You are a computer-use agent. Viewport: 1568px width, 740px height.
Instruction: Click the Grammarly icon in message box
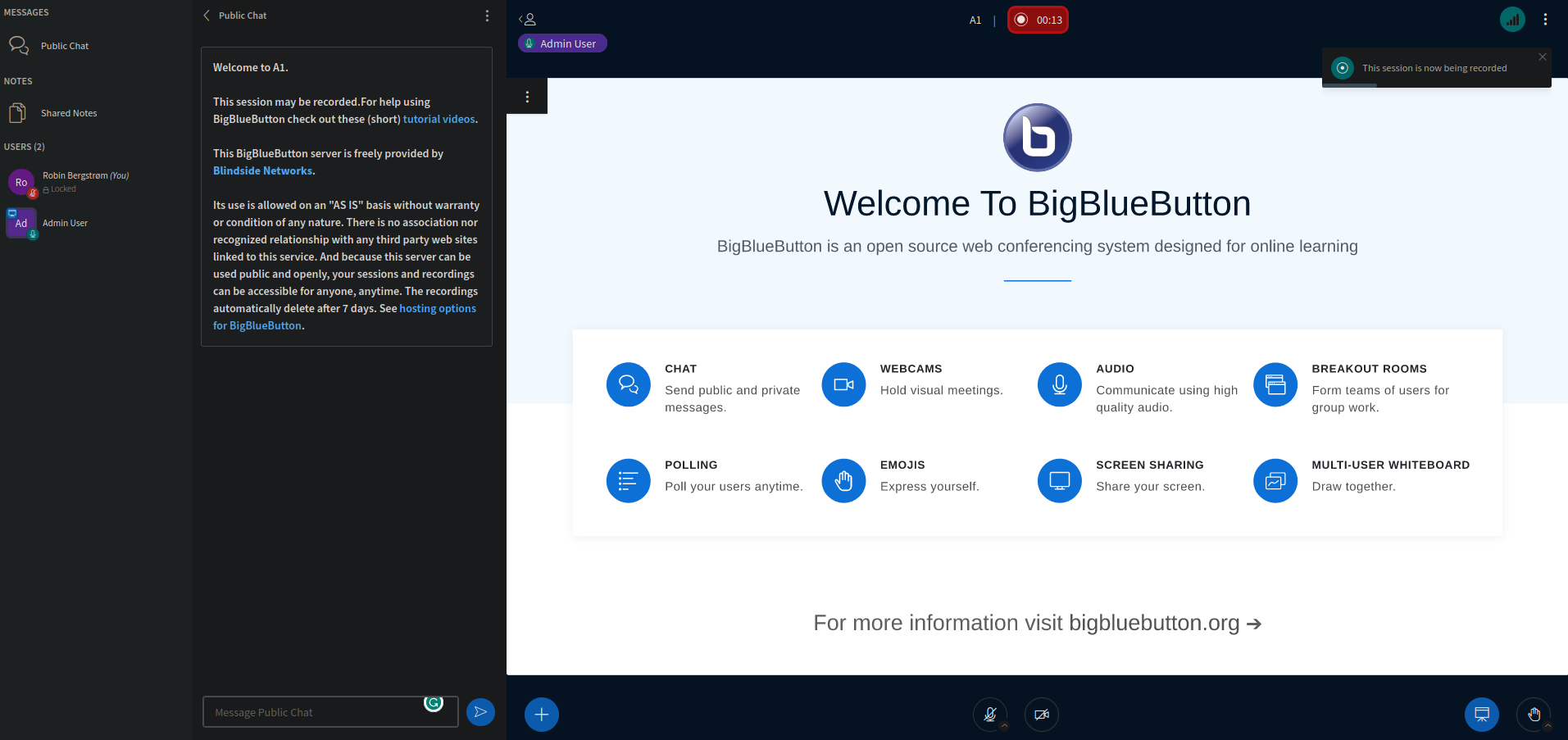(434, 702)
